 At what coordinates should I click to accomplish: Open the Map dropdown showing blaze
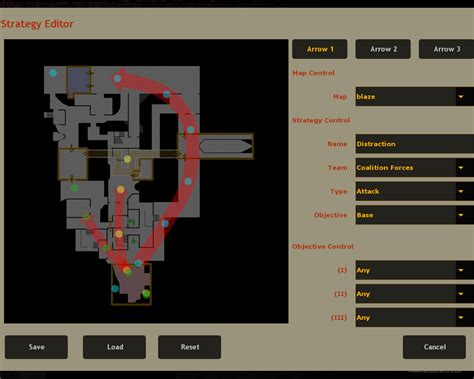(415, 97)
